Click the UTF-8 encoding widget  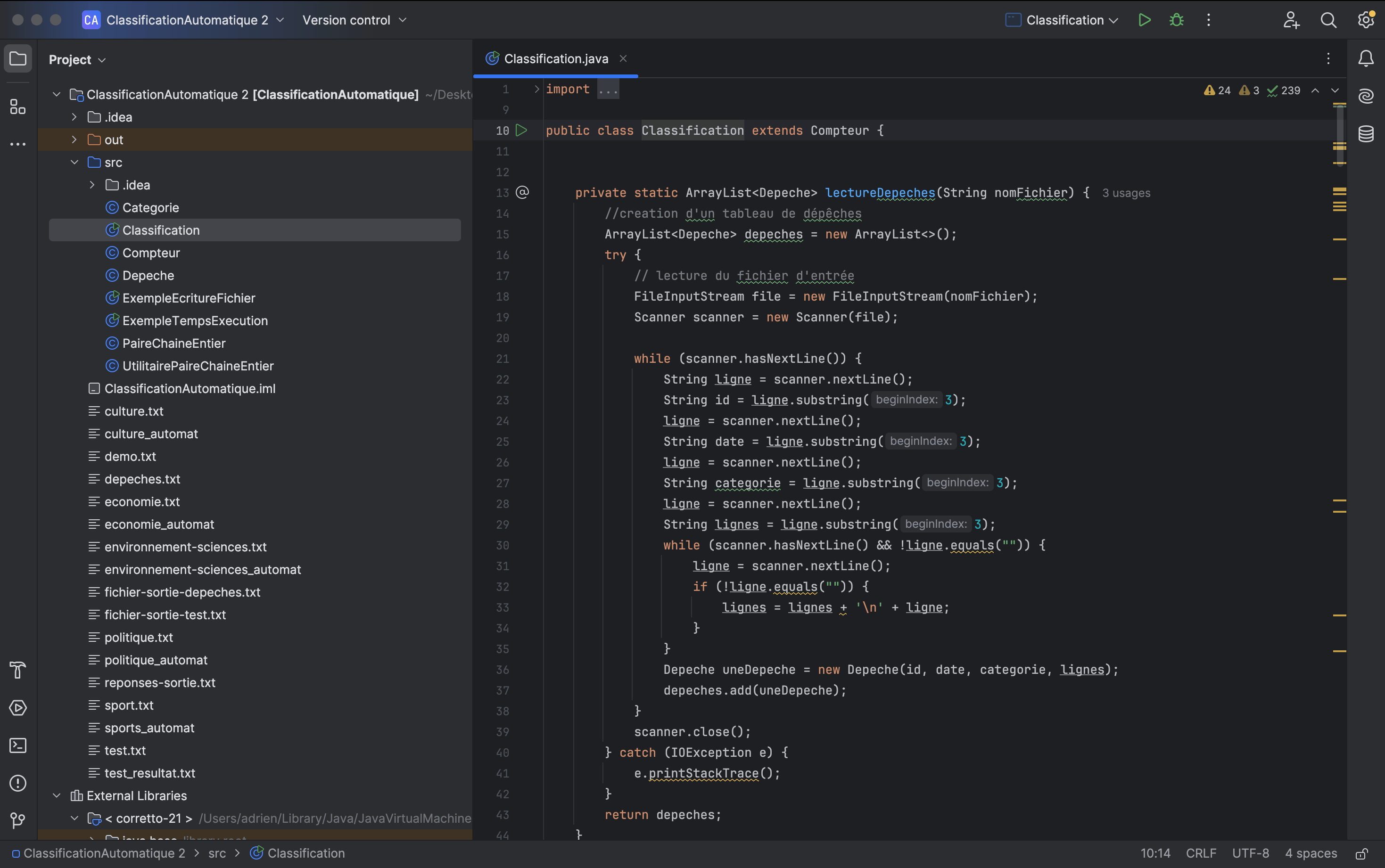click(x=1250, y=854)
